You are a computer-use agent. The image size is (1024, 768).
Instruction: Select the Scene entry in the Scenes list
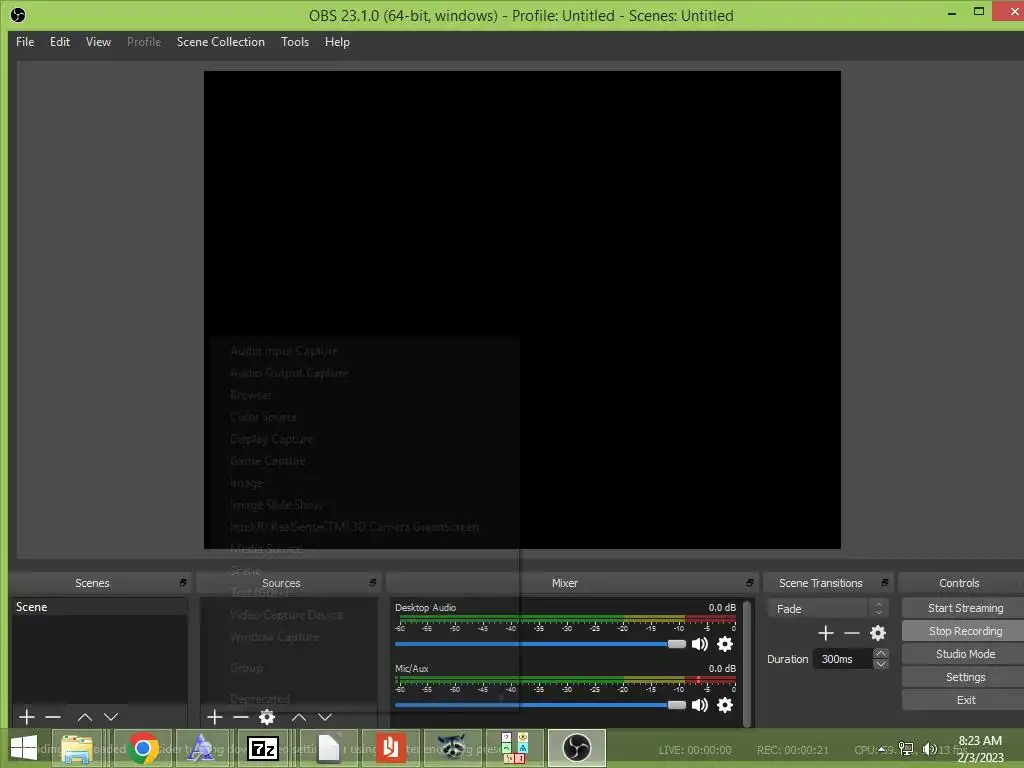[x=99, y=607]
